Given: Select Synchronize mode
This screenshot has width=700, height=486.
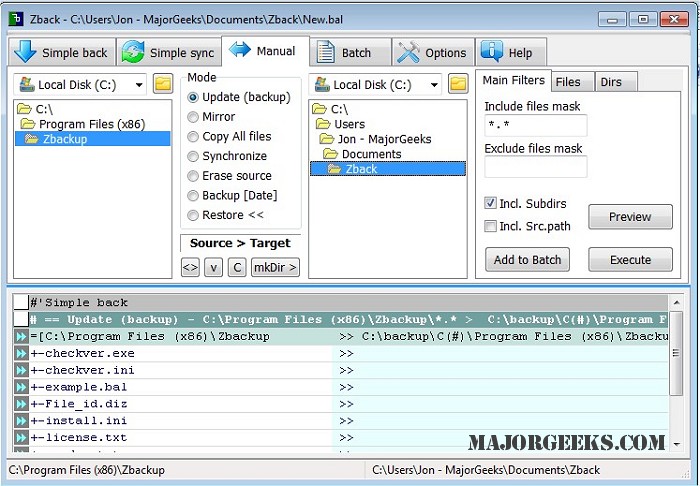Looking at the screenshot, I should click(x=192, y=156).
